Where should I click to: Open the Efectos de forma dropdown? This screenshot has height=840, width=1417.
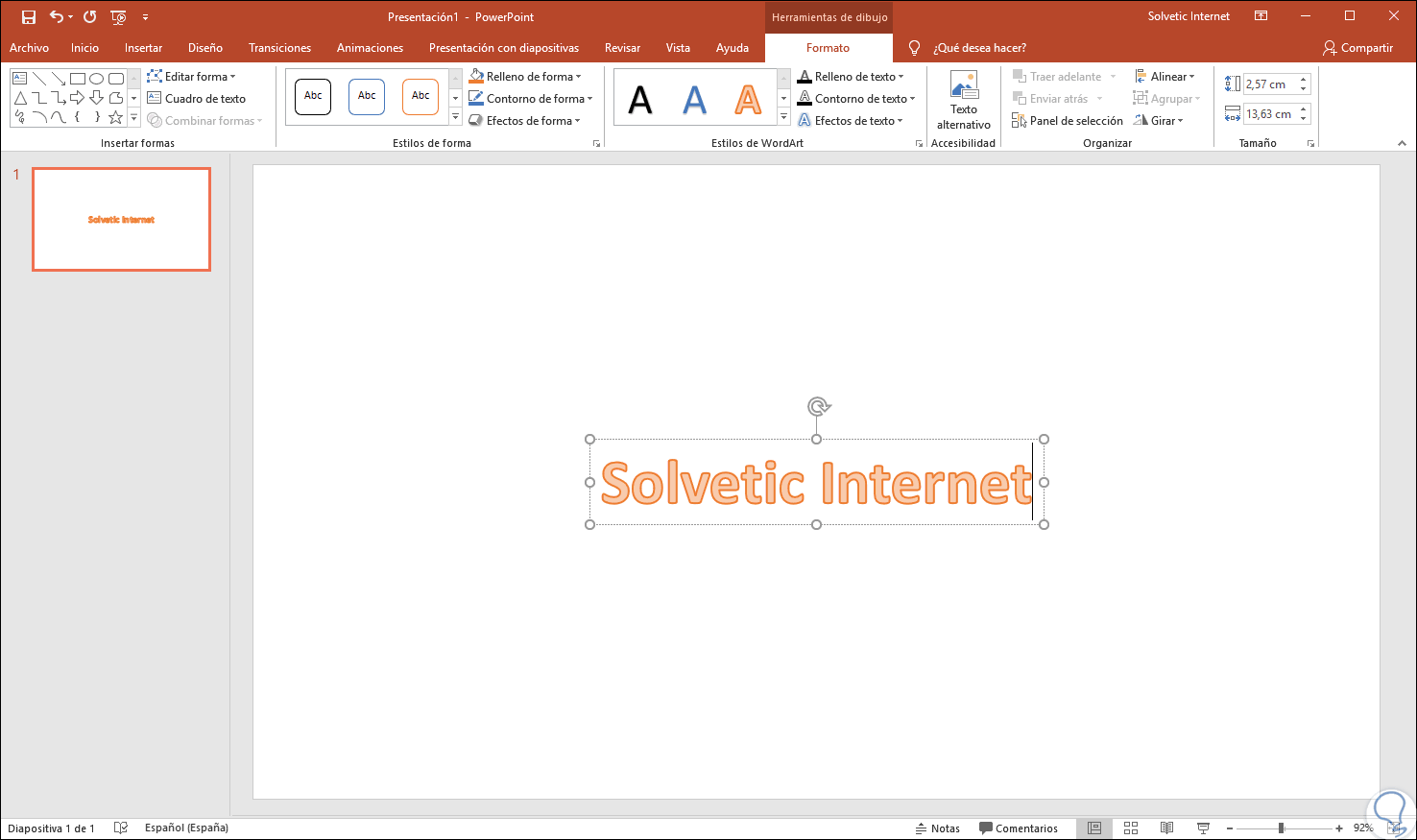[525, 121]
